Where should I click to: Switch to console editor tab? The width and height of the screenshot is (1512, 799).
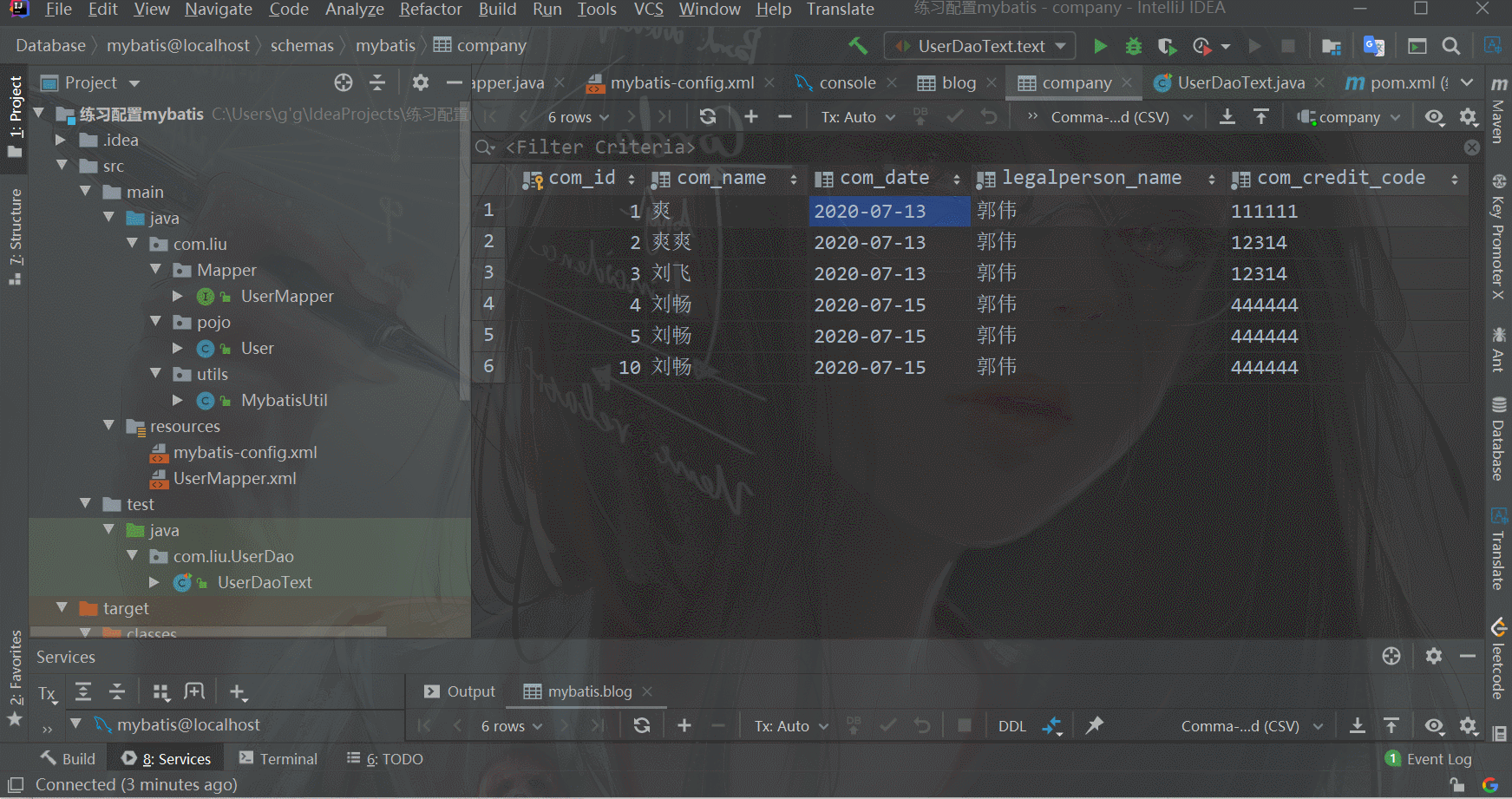point(847,83)
